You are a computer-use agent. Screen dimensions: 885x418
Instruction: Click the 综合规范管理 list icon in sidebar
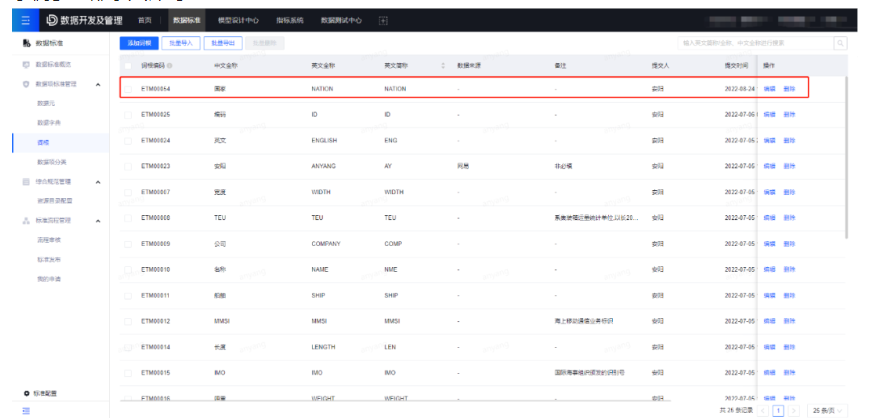click(x=26, y=182)
